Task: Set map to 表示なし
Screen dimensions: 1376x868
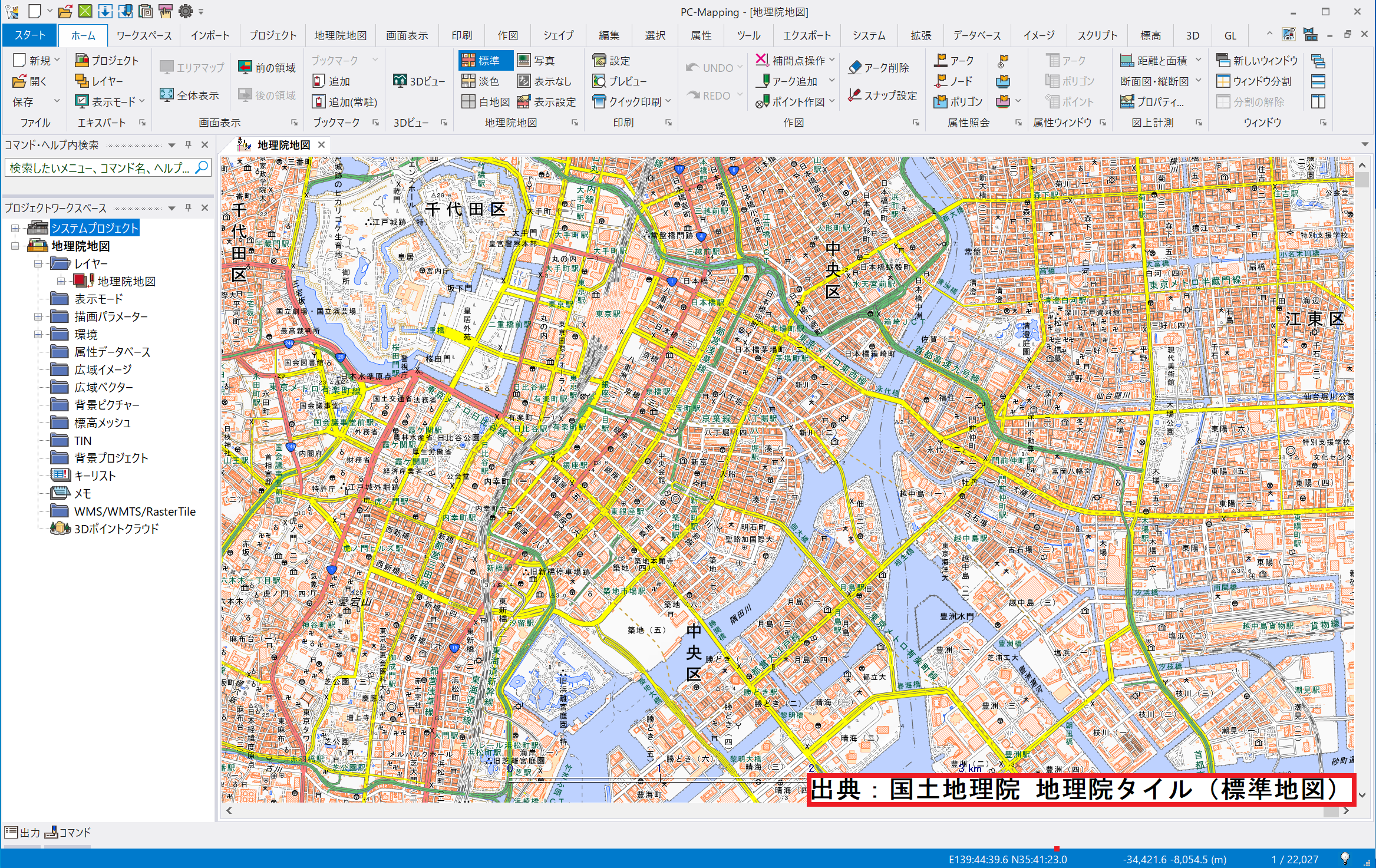Action: pos(544,81)
